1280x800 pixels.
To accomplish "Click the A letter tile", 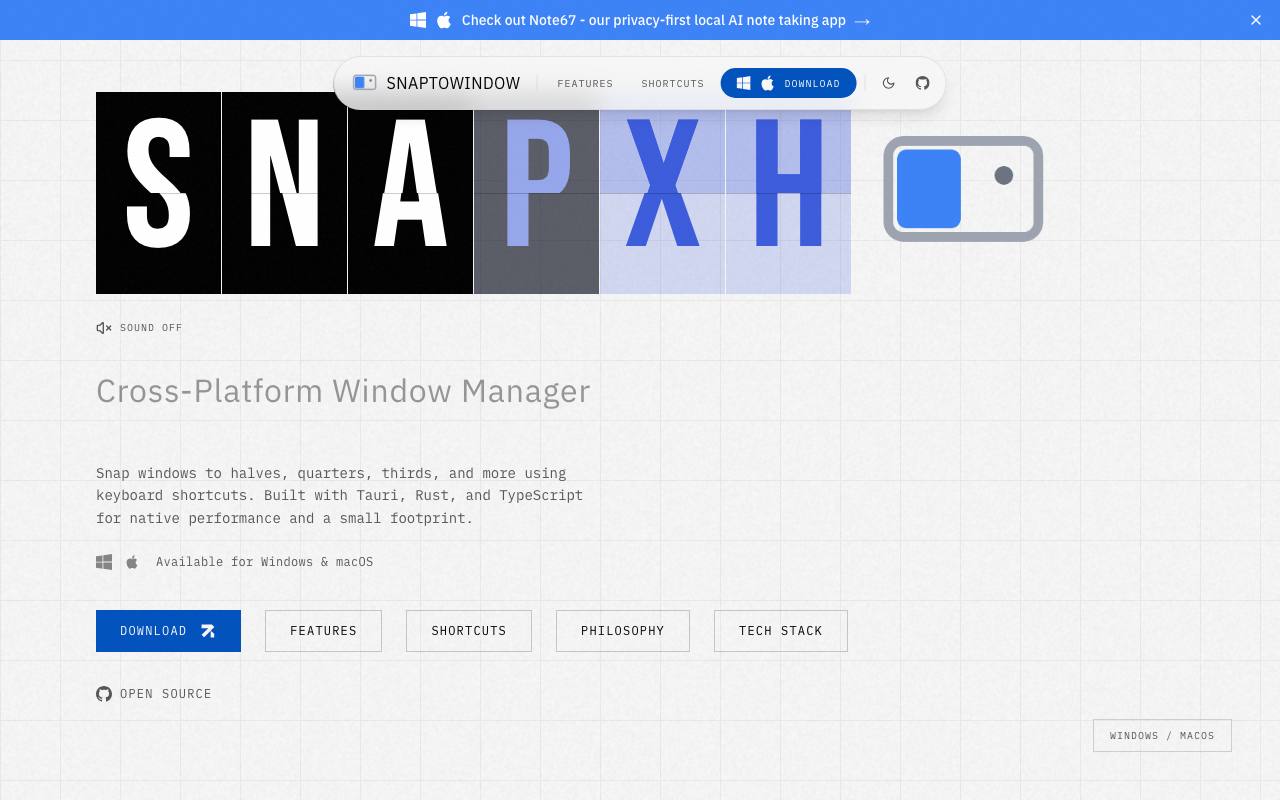I will pos(410,193).
